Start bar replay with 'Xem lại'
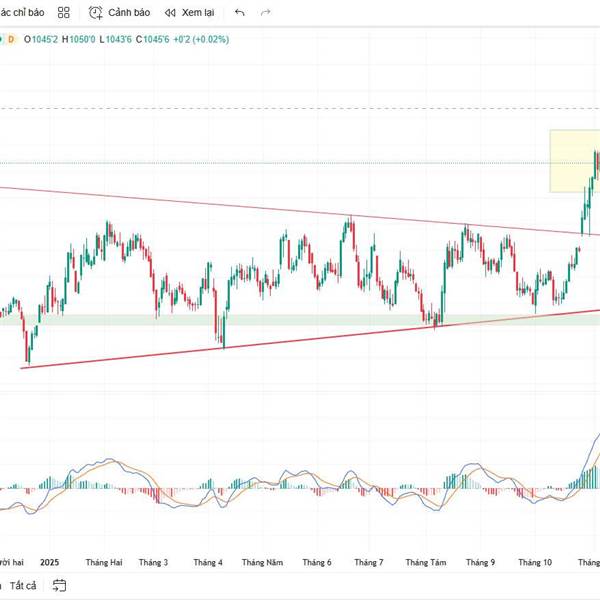This screenshot has height=600, width=600. coord(198,13)
